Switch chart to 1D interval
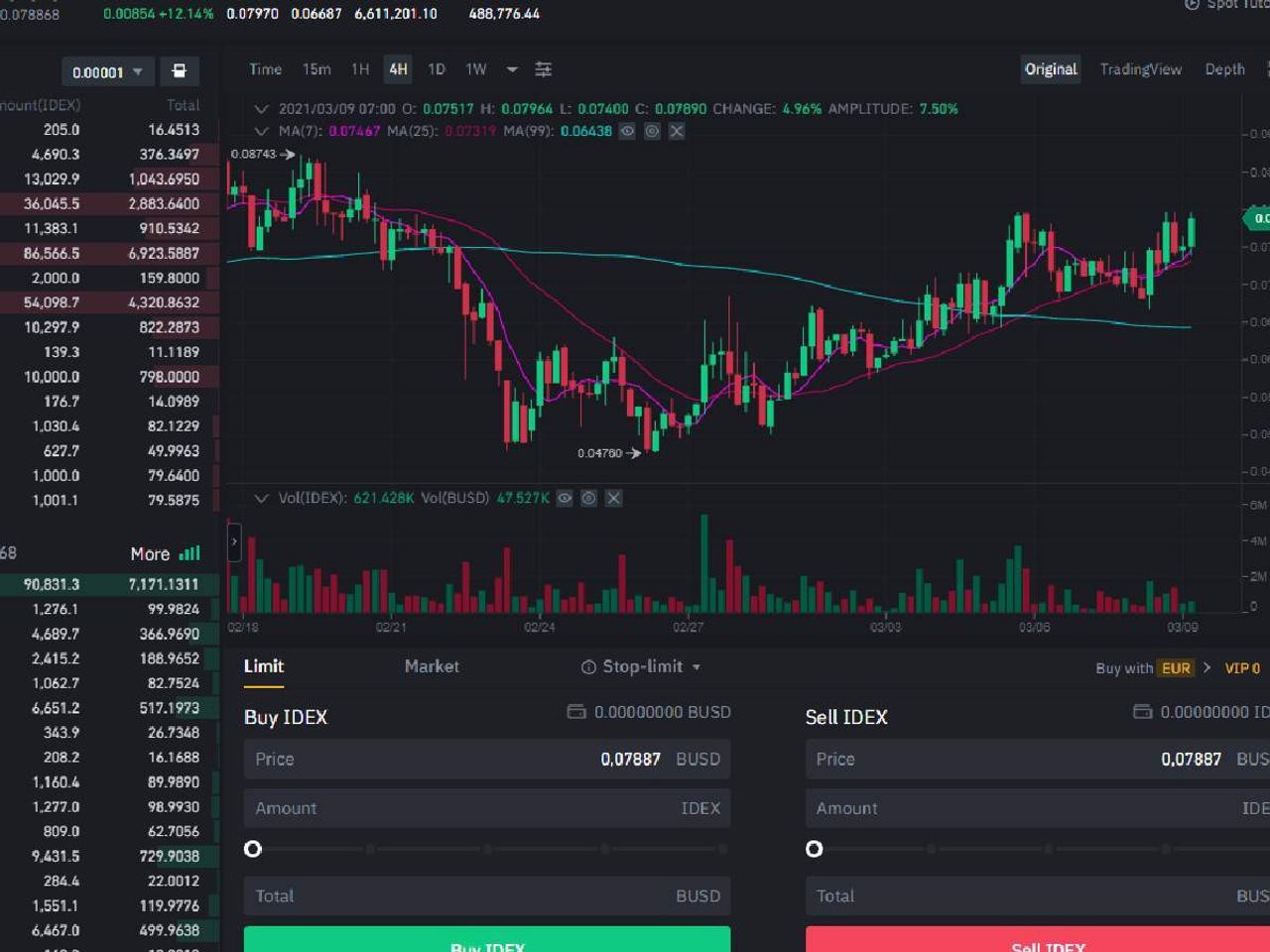The height and width of the screenshot is (952, 1270). [436, 69]
